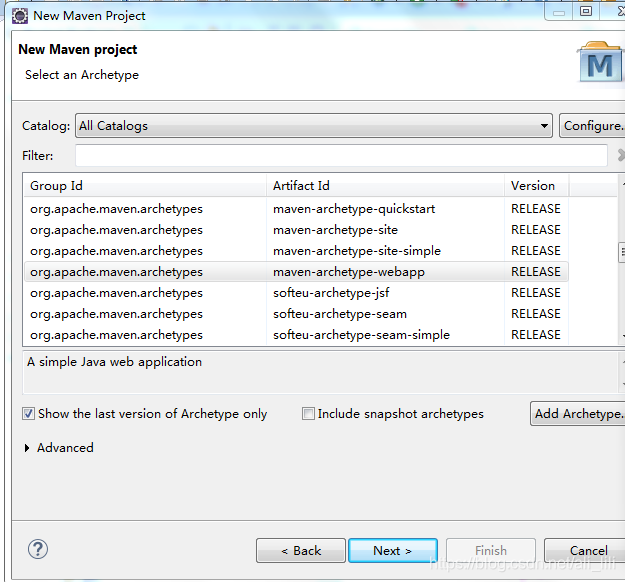Click the description text A simple Java web application
Screen dimensions: 625x582
pyautogui.click(x=114, y=362)
